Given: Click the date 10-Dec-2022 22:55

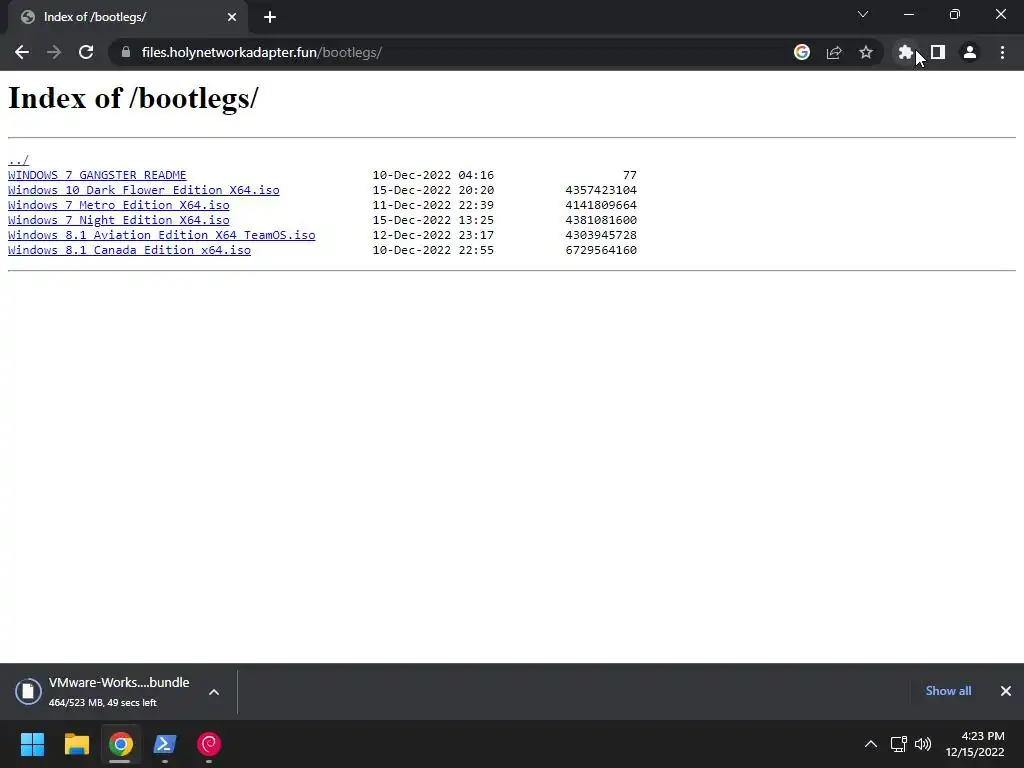Looking at the screenshot, I should coord(433,250).
